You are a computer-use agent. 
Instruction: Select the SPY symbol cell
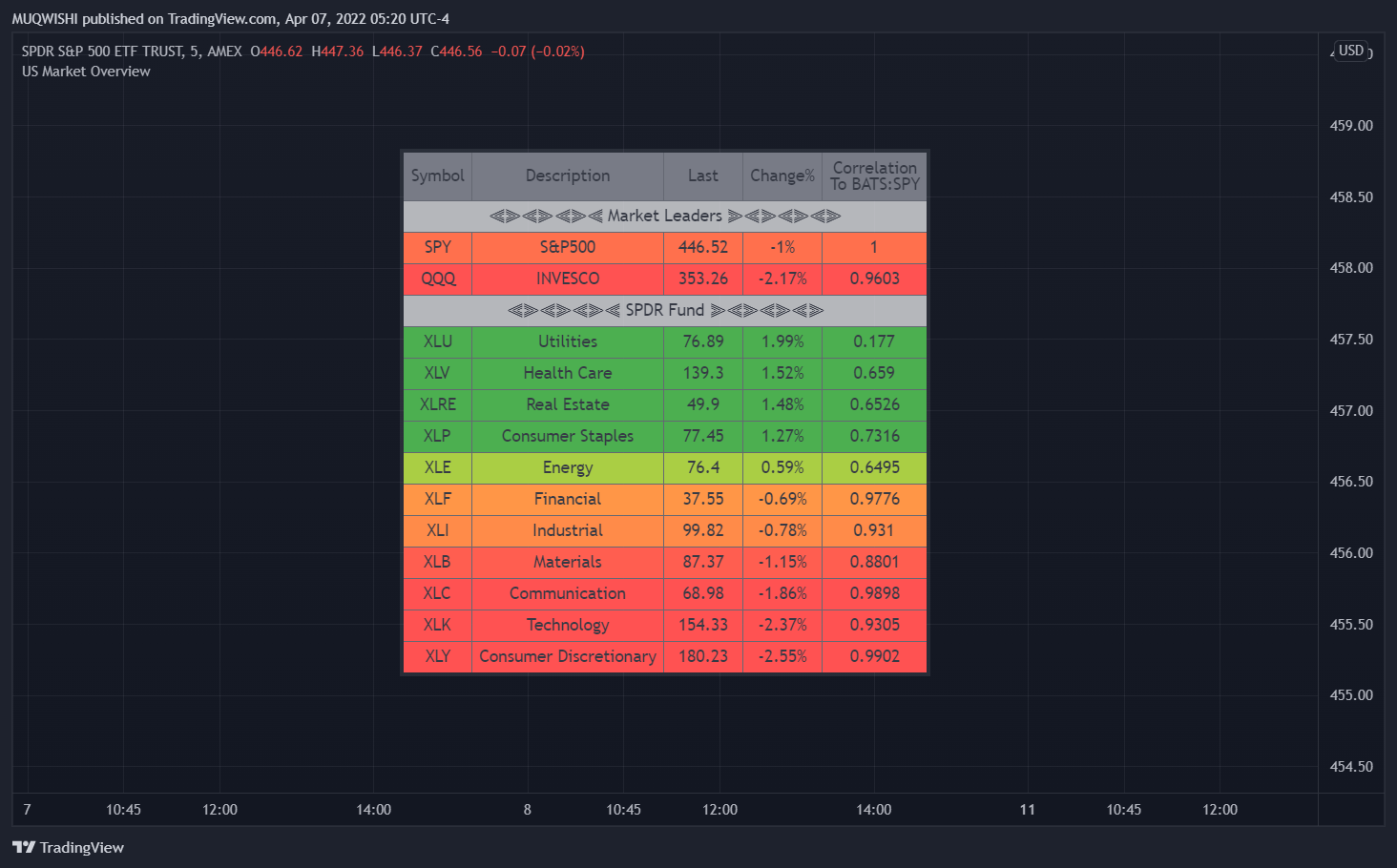pos(438,247)
